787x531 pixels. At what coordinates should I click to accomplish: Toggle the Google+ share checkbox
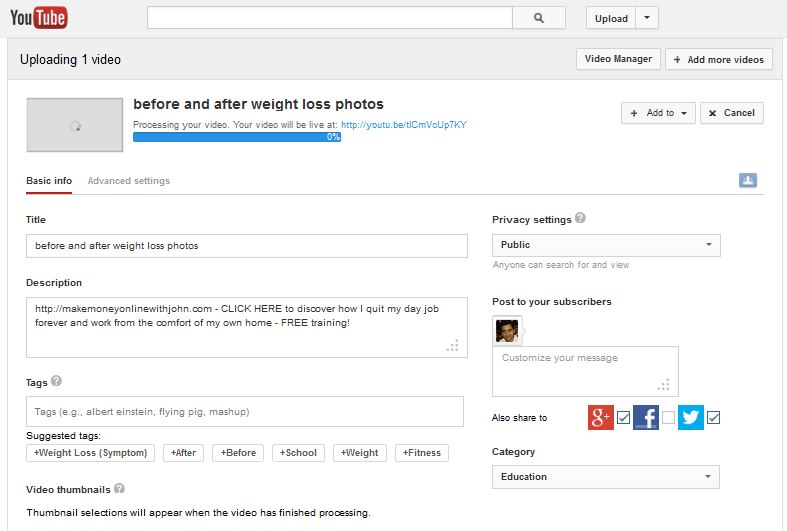(623, 418)
